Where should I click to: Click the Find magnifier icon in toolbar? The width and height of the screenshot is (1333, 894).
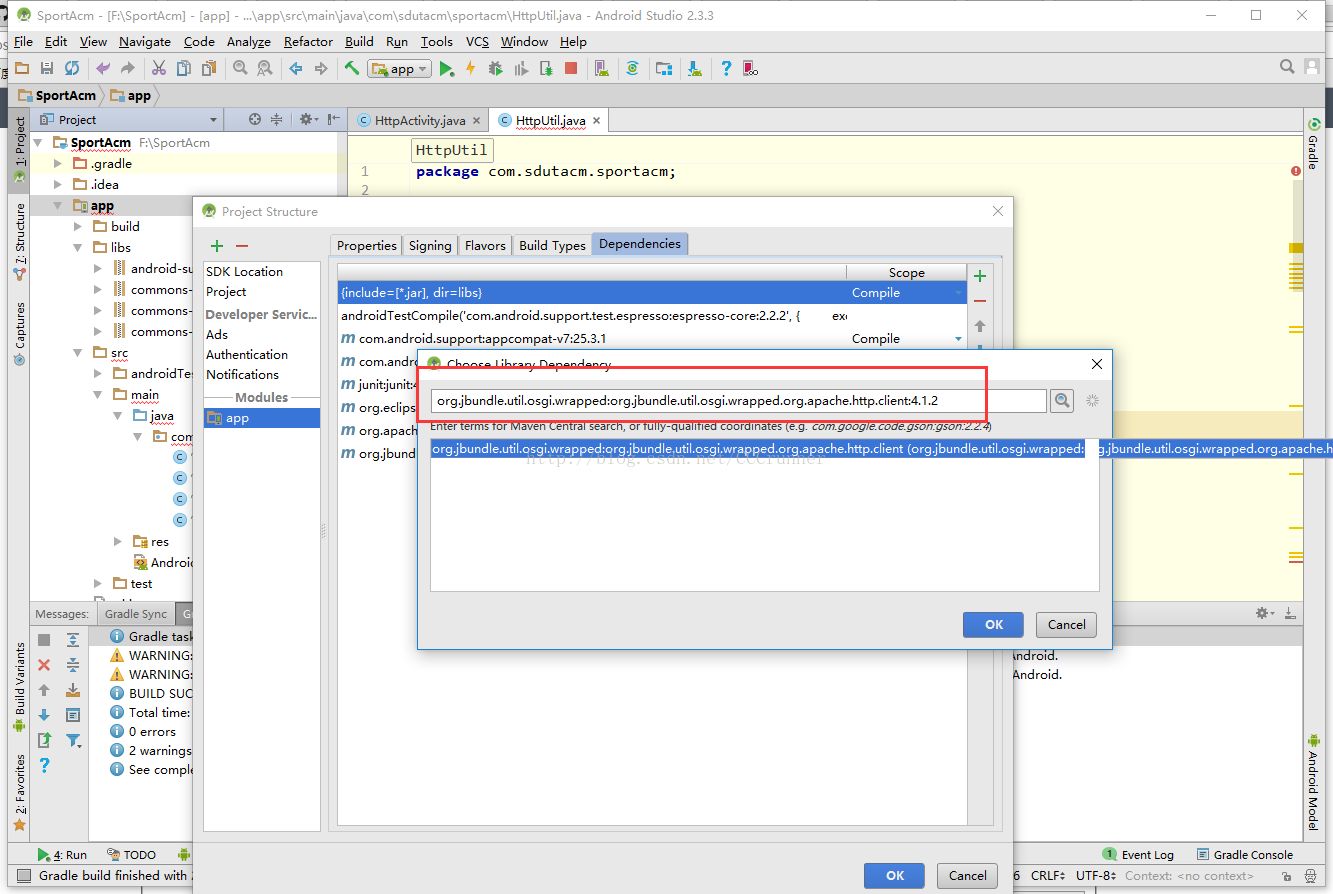(x=240, y=68)
